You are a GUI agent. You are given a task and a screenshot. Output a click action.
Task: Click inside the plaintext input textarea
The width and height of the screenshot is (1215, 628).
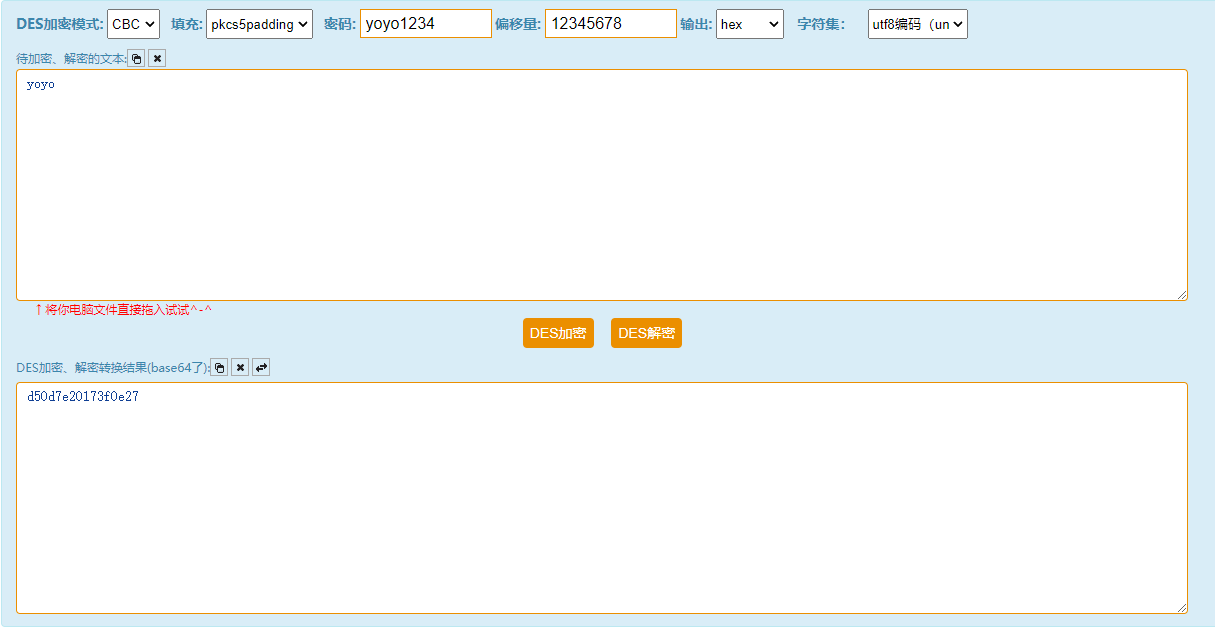600,180
